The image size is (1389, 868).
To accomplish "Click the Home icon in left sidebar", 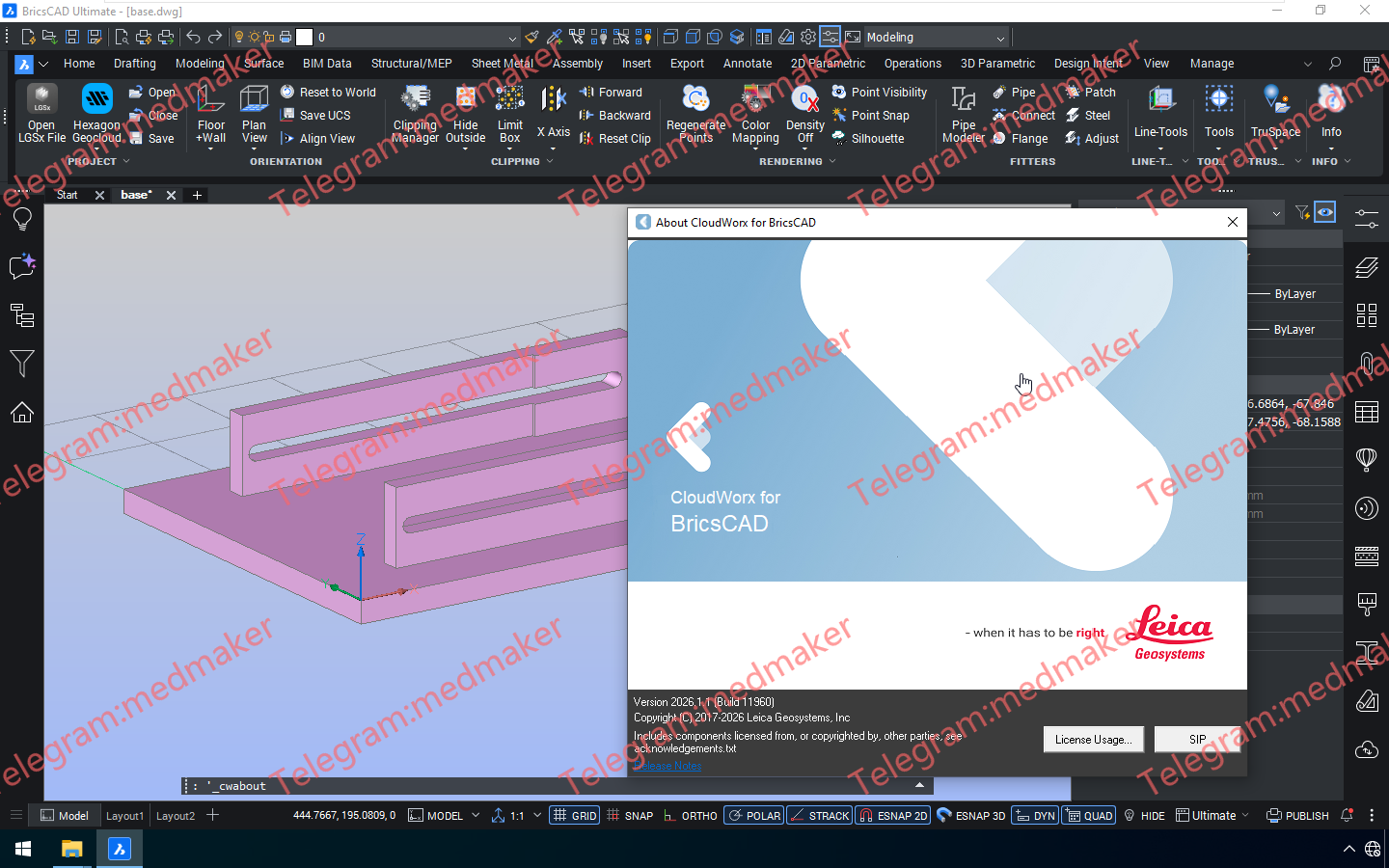I will (x=22, y=412).
